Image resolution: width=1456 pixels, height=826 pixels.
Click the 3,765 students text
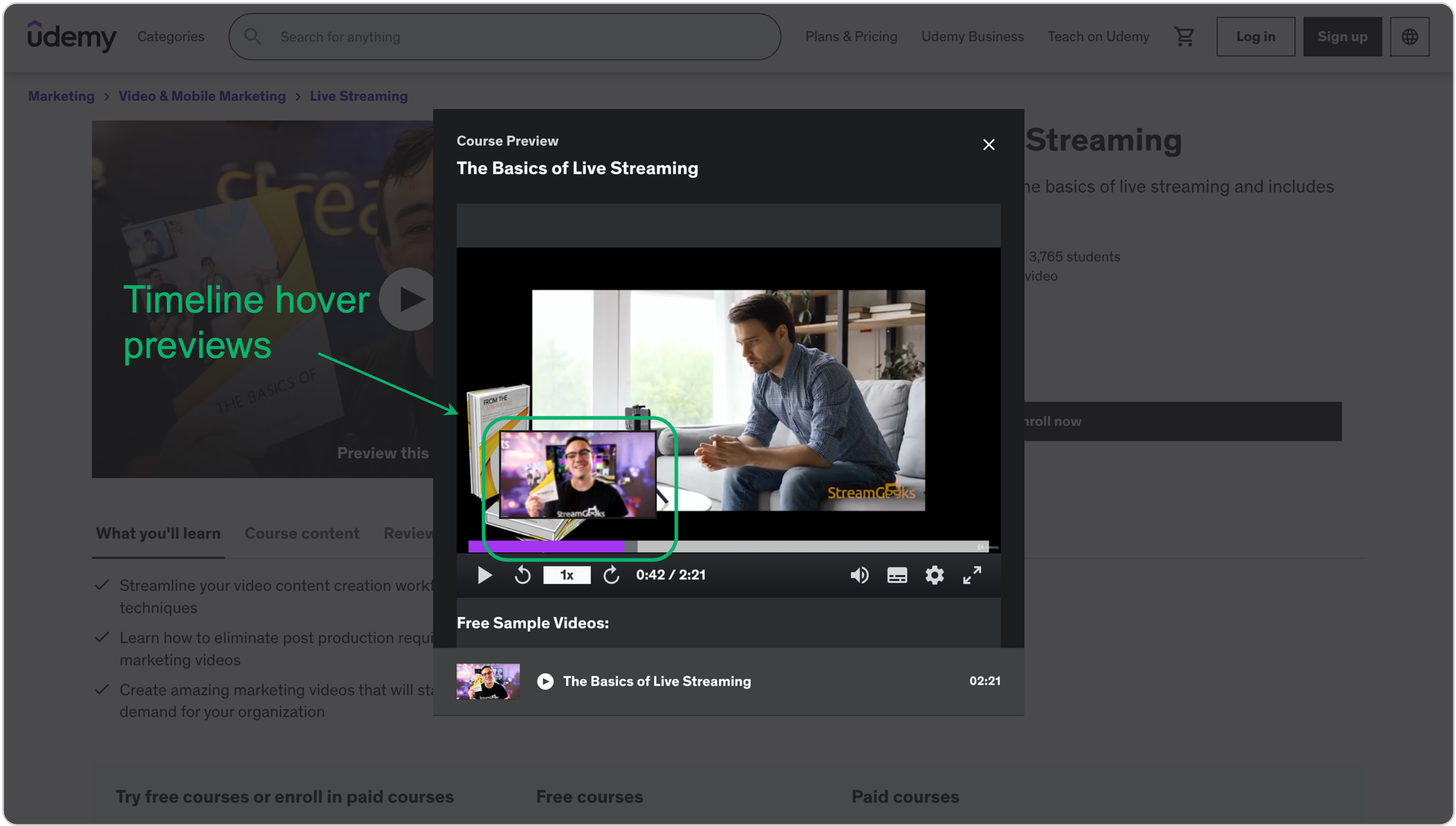[x=1074, y=256]
